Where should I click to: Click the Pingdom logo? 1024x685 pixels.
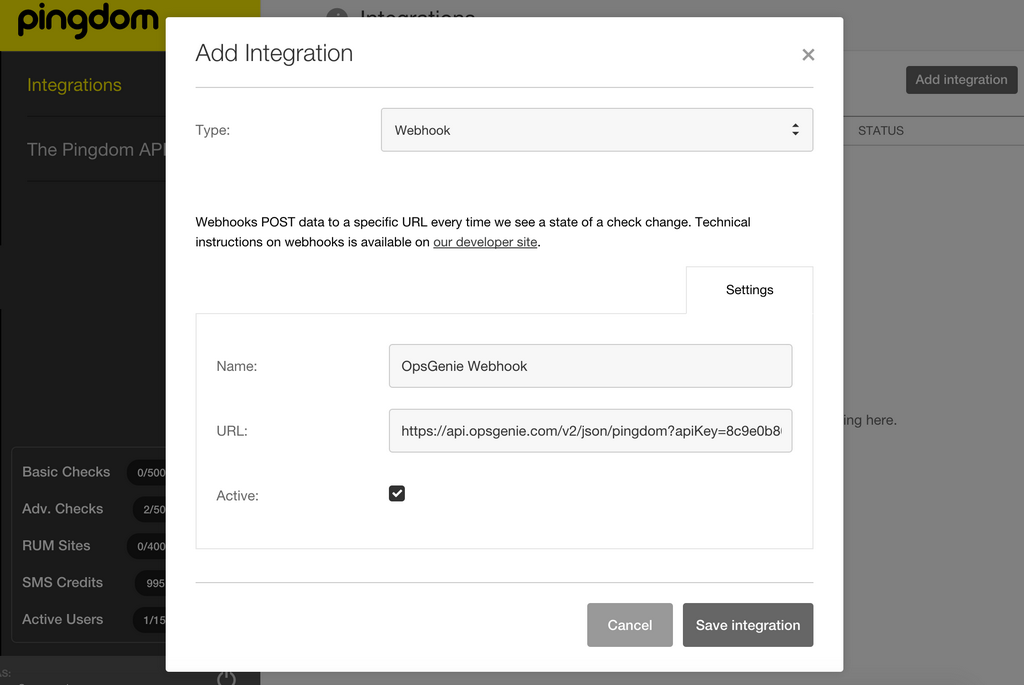(88, 20)
